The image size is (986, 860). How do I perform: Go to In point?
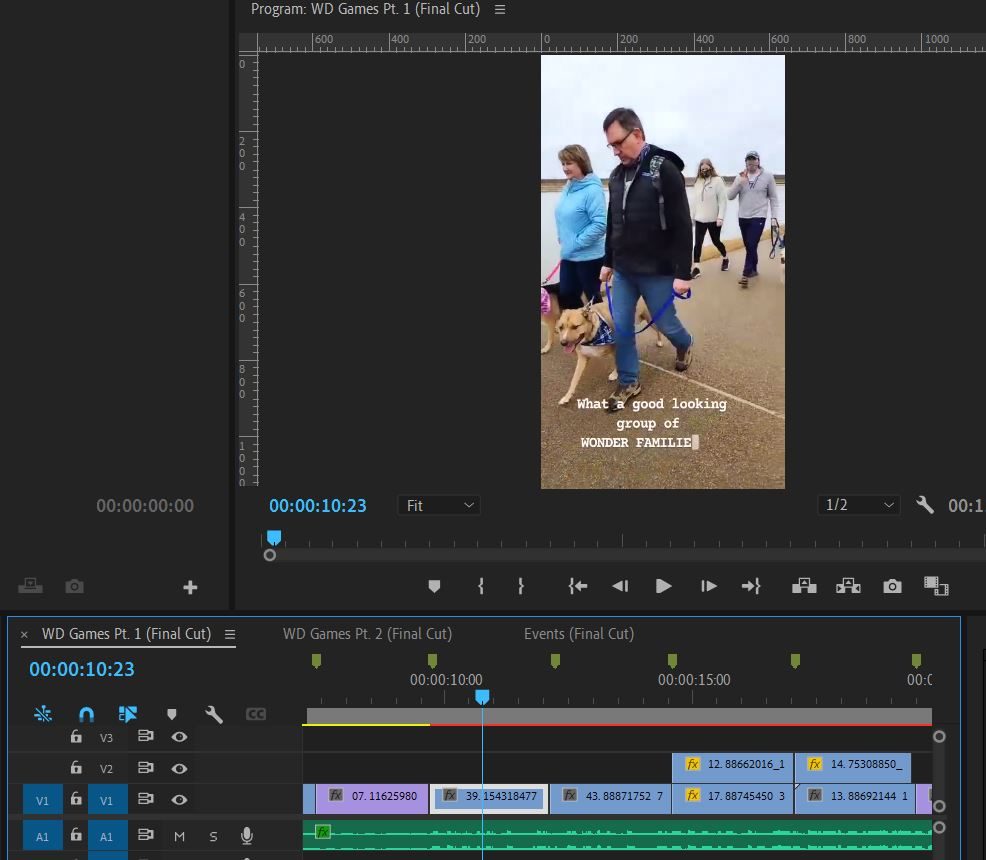577,587
